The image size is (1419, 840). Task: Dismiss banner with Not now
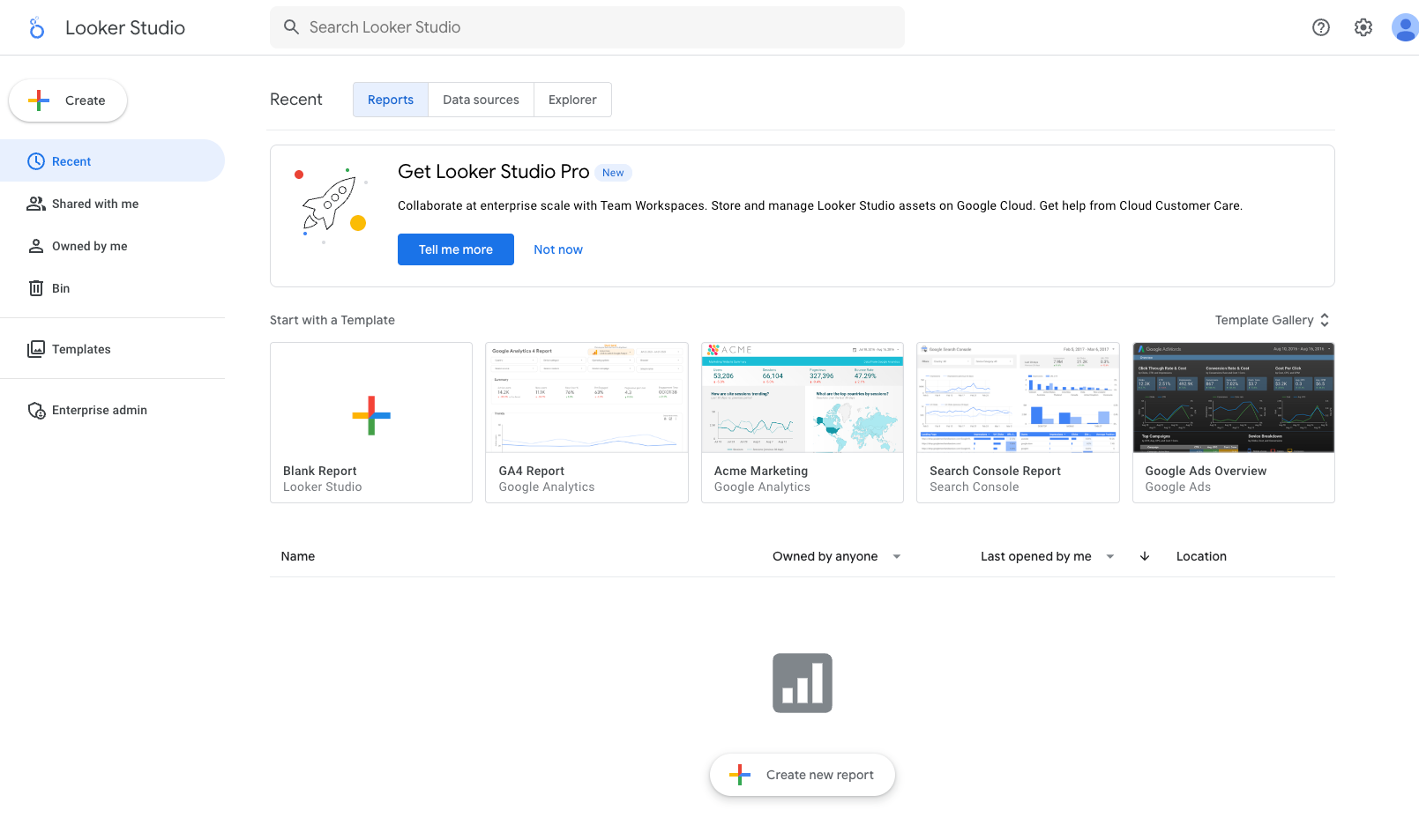558,249
